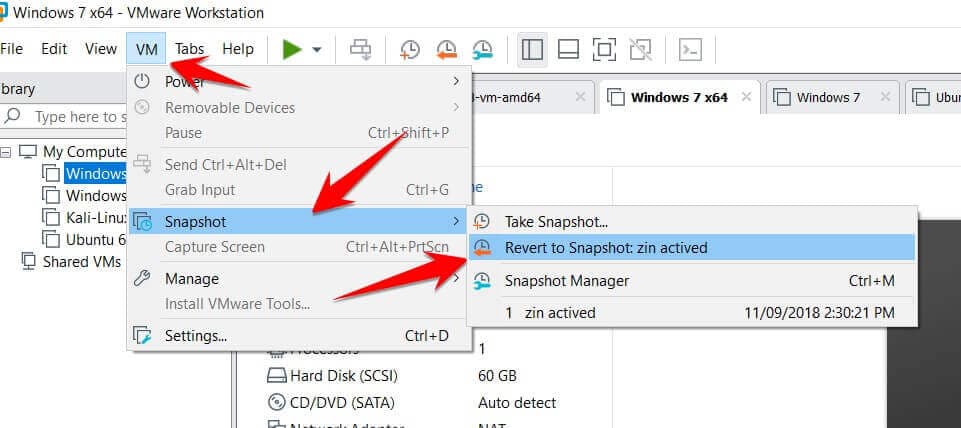Click the Shared VMs icon in library

coord(28,261)
